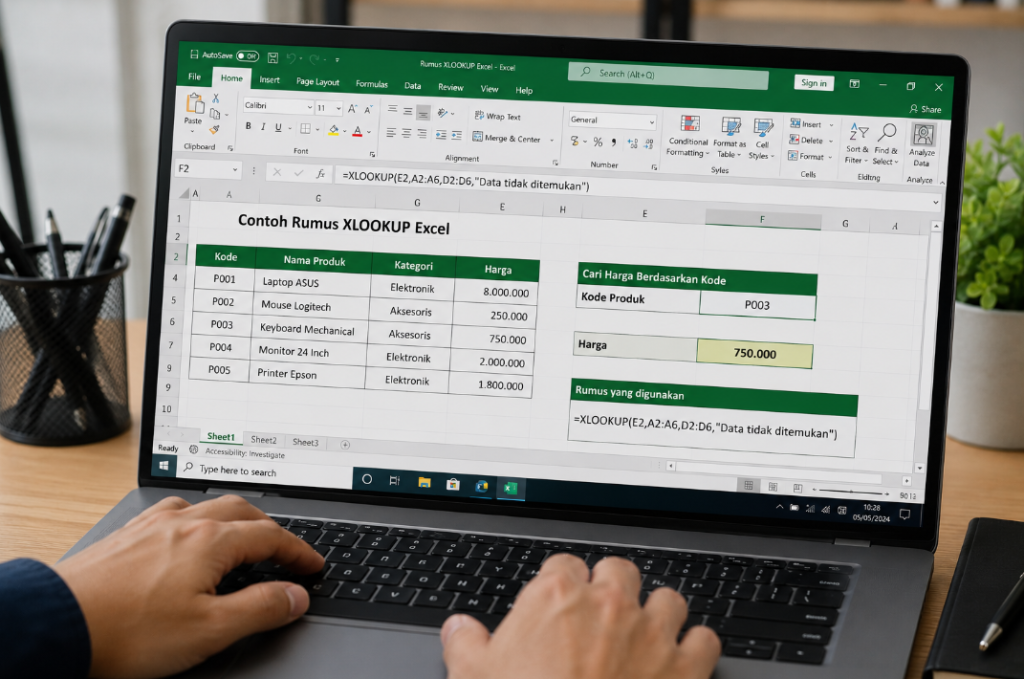Click the yellow Fill Color swatch
Viewport: 1024px width, 679px height.
tap(334, 130)
